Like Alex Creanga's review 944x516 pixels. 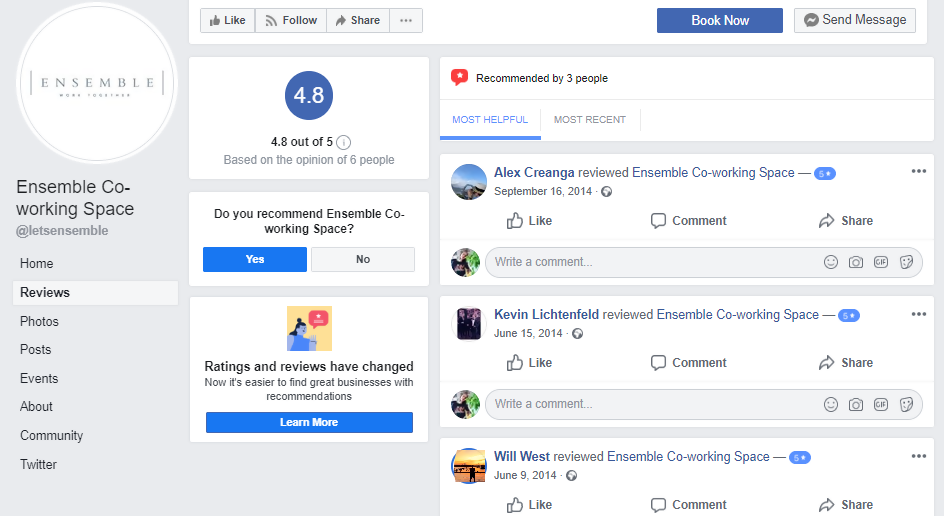point(529,221)
